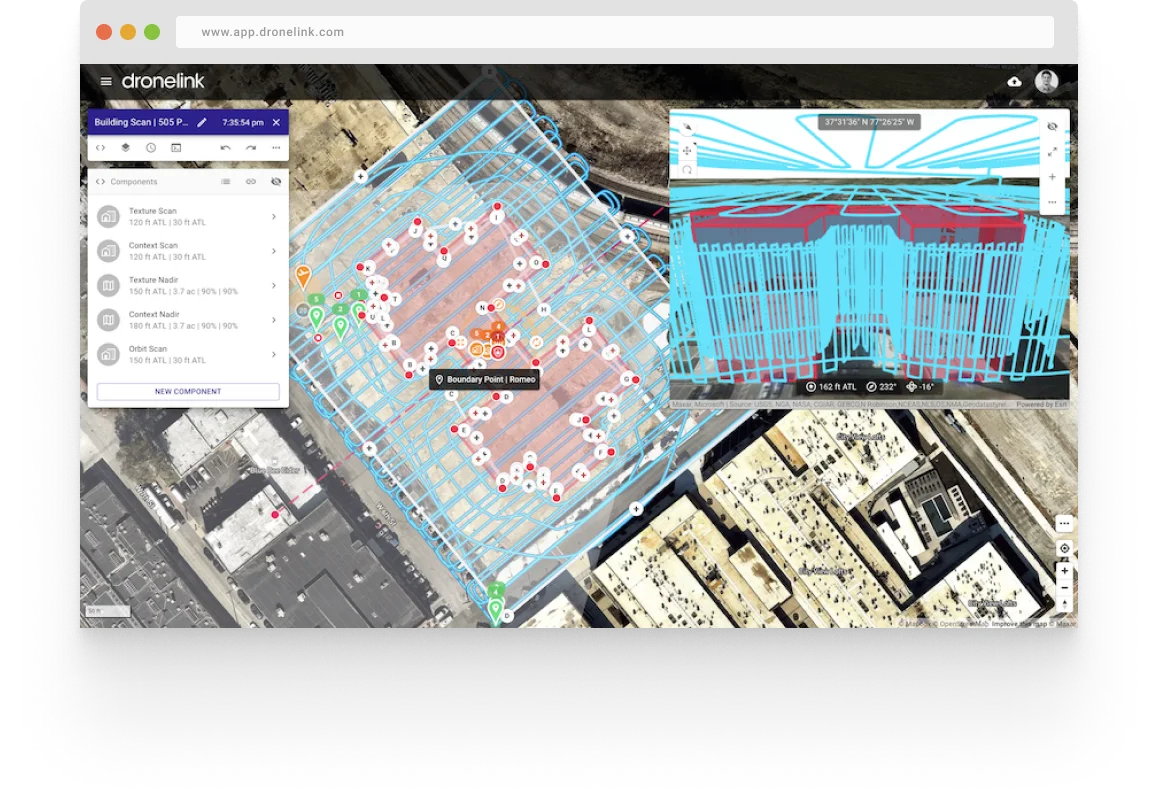The image size is (1158, 808).
Task: Select the Context Scan facade icon
Action: [x=109, y=251]
